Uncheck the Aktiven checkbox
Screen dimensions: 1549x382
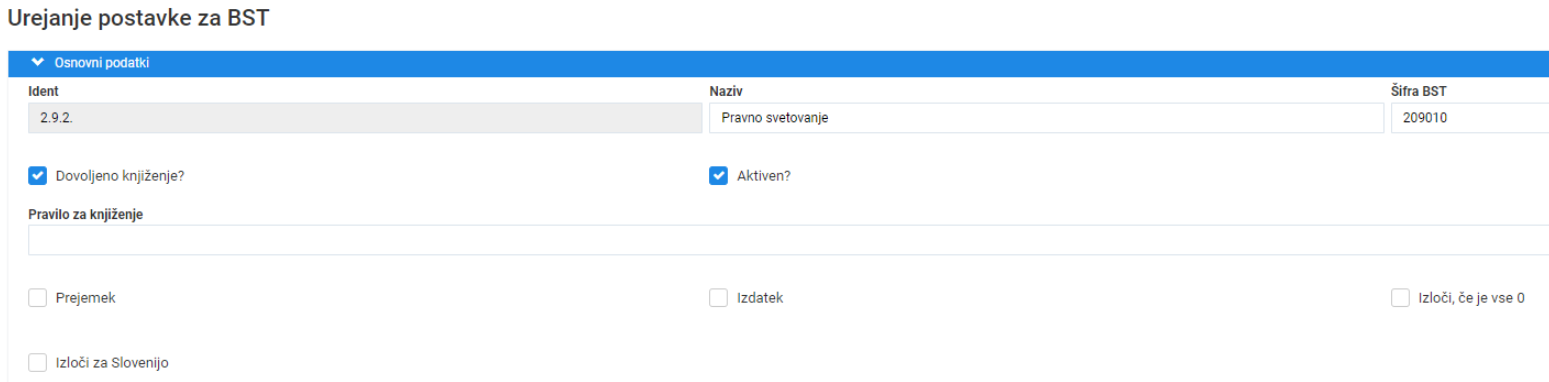718,176
